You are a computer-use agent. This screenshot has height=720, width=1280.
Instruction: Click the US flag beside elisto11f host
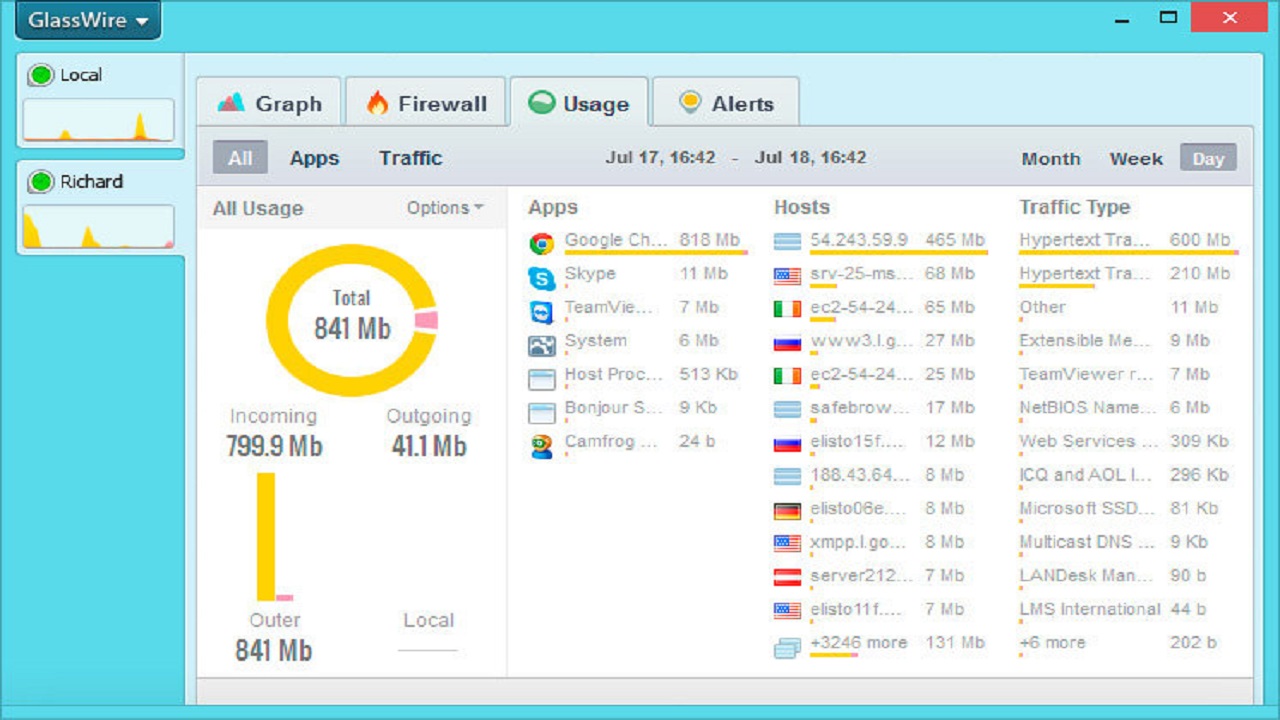(x=788, y=610)
